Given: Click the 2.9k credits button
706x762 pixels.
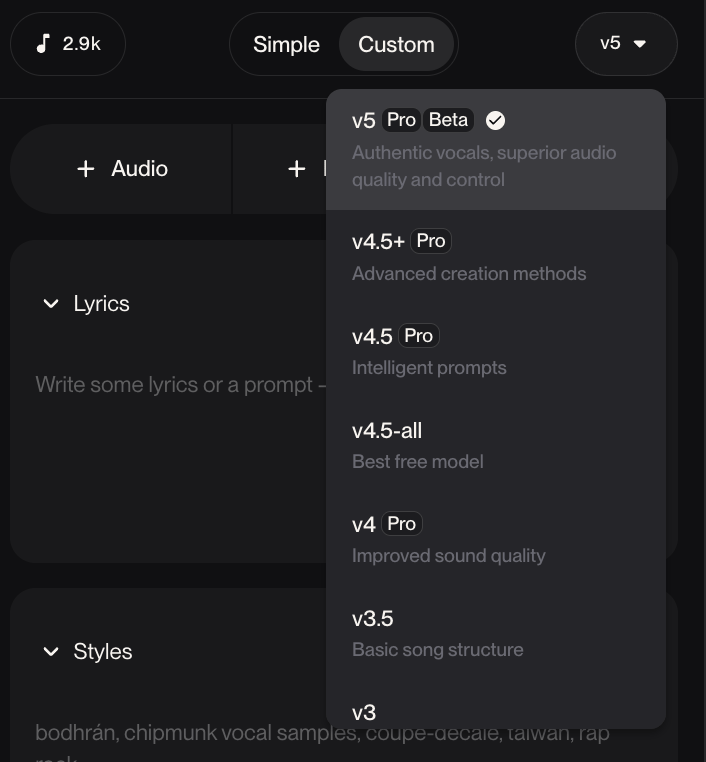Looking at the screenshot, I should [68, 44].
